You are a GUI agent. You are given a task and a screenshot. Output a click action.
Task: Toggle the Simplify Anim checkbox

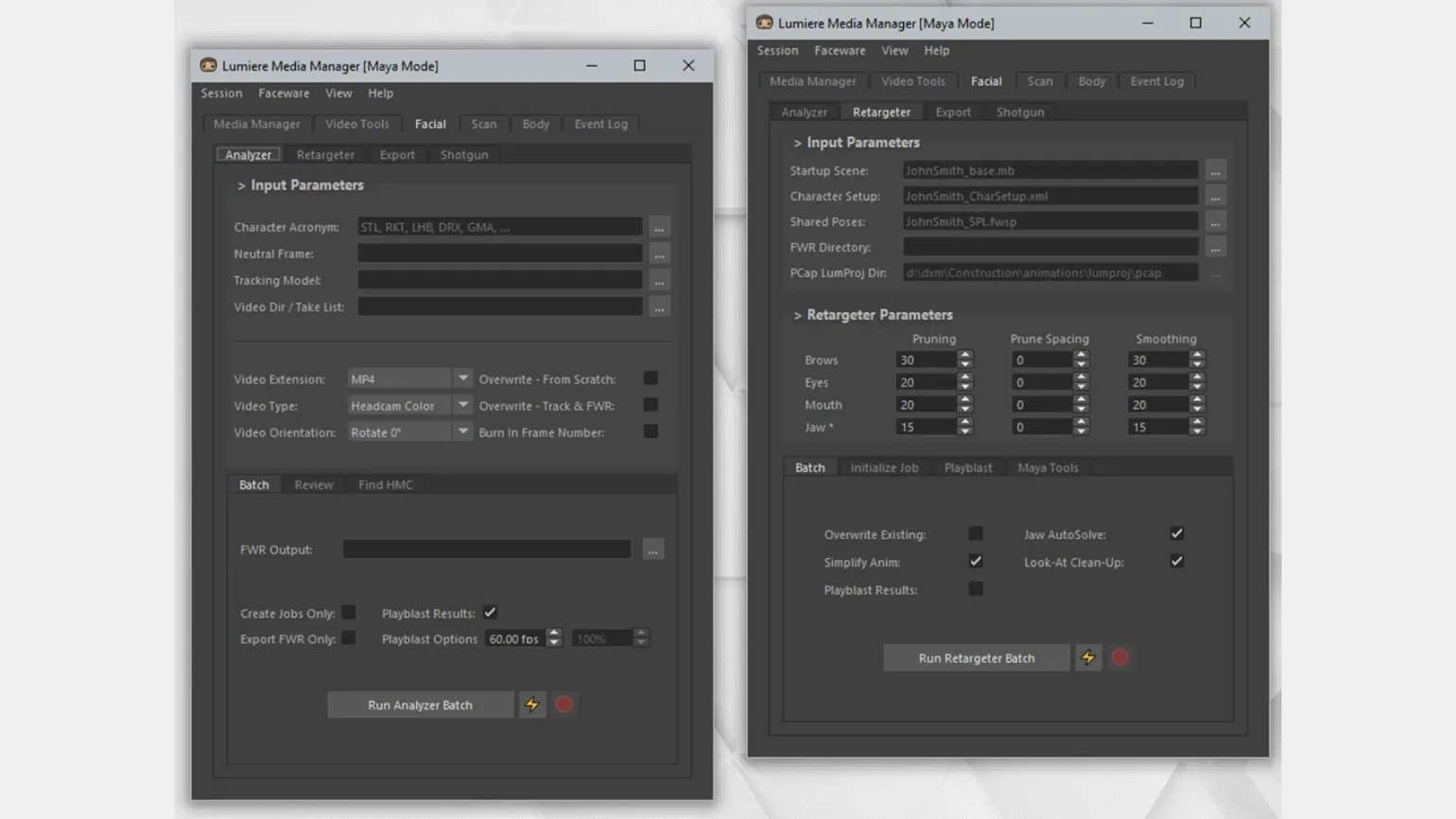pos(976,561)
